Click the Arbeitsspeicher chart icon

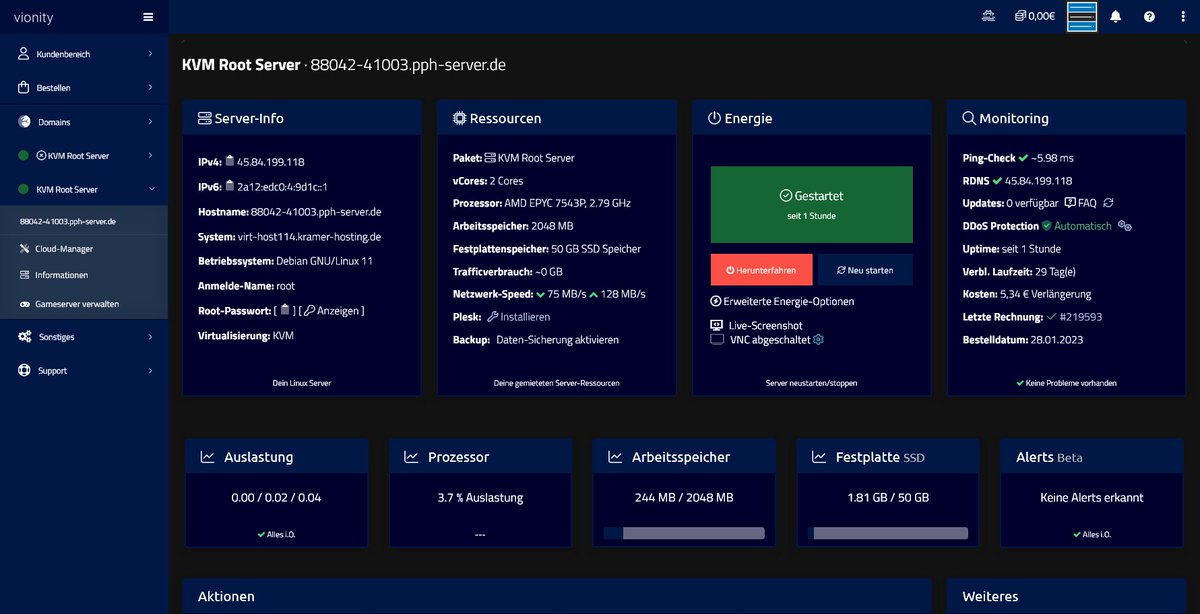(x=615, y=457)
